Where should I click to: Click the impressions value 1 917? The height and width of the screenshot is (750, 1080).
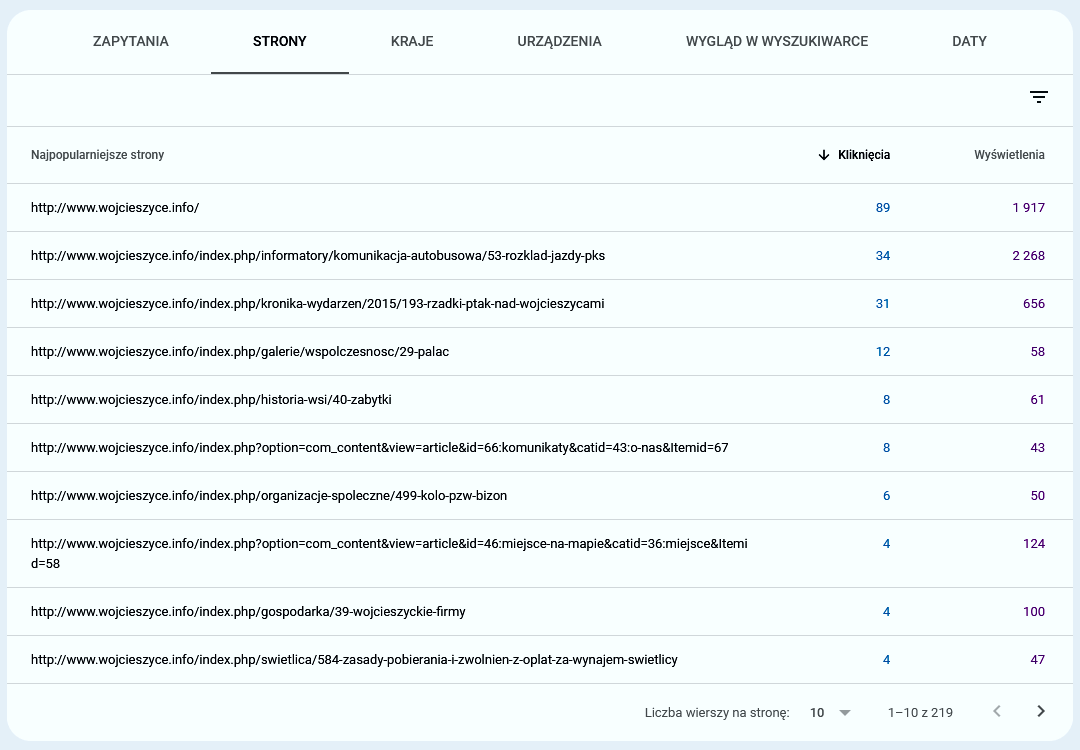pos(1028,207)
